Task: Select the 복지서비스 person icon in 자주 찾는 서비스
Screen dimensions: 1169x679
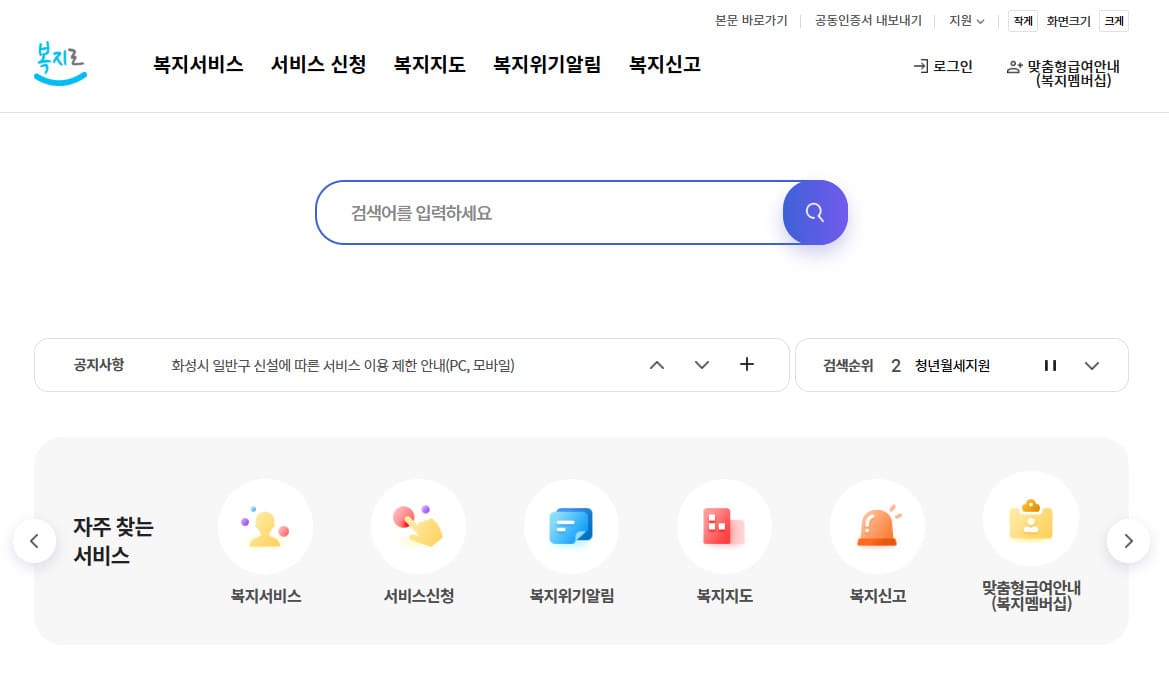Action: pyautogui.click(x=265, y=526)
